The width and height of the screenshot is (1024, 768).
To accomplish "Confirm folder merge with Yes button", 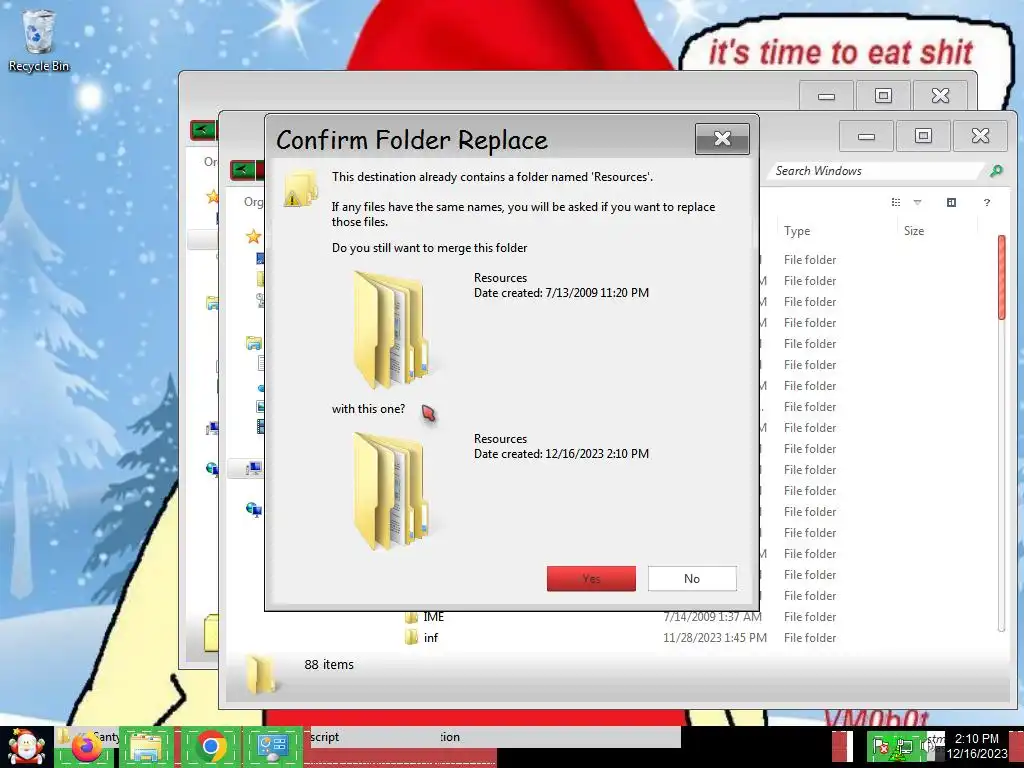I will coord(591,579).
